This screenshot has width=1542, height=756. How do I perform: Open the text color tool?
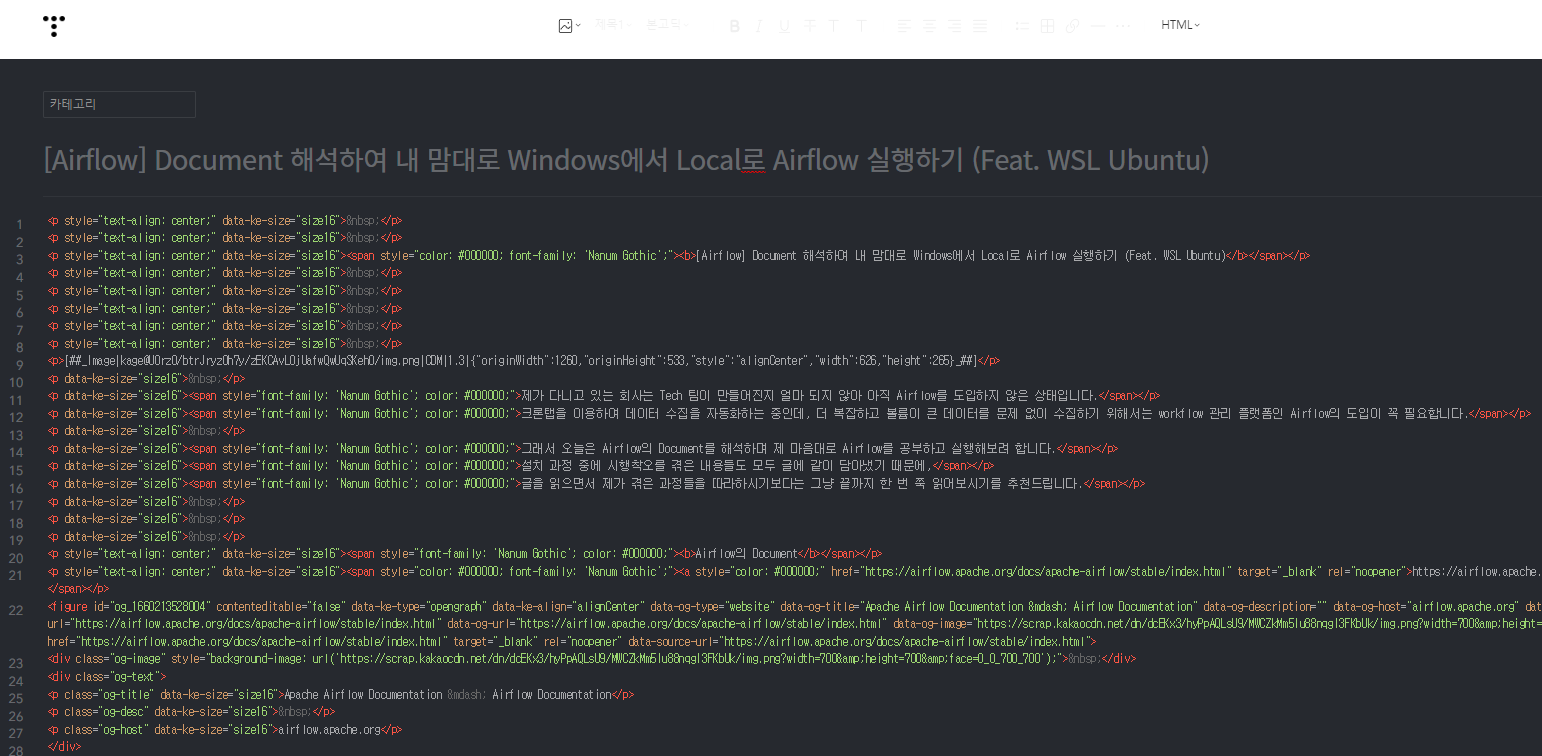click(x=834, y=26)
